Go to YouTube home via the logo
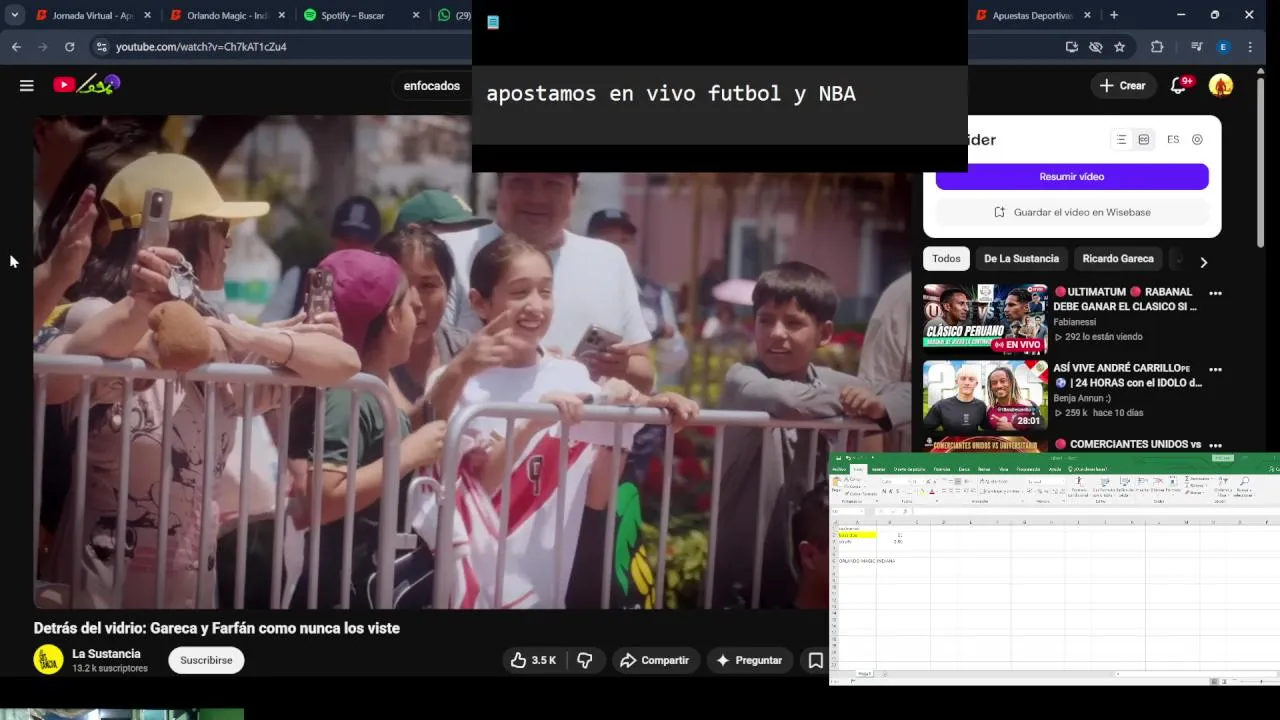 click(x=86, y=85)
